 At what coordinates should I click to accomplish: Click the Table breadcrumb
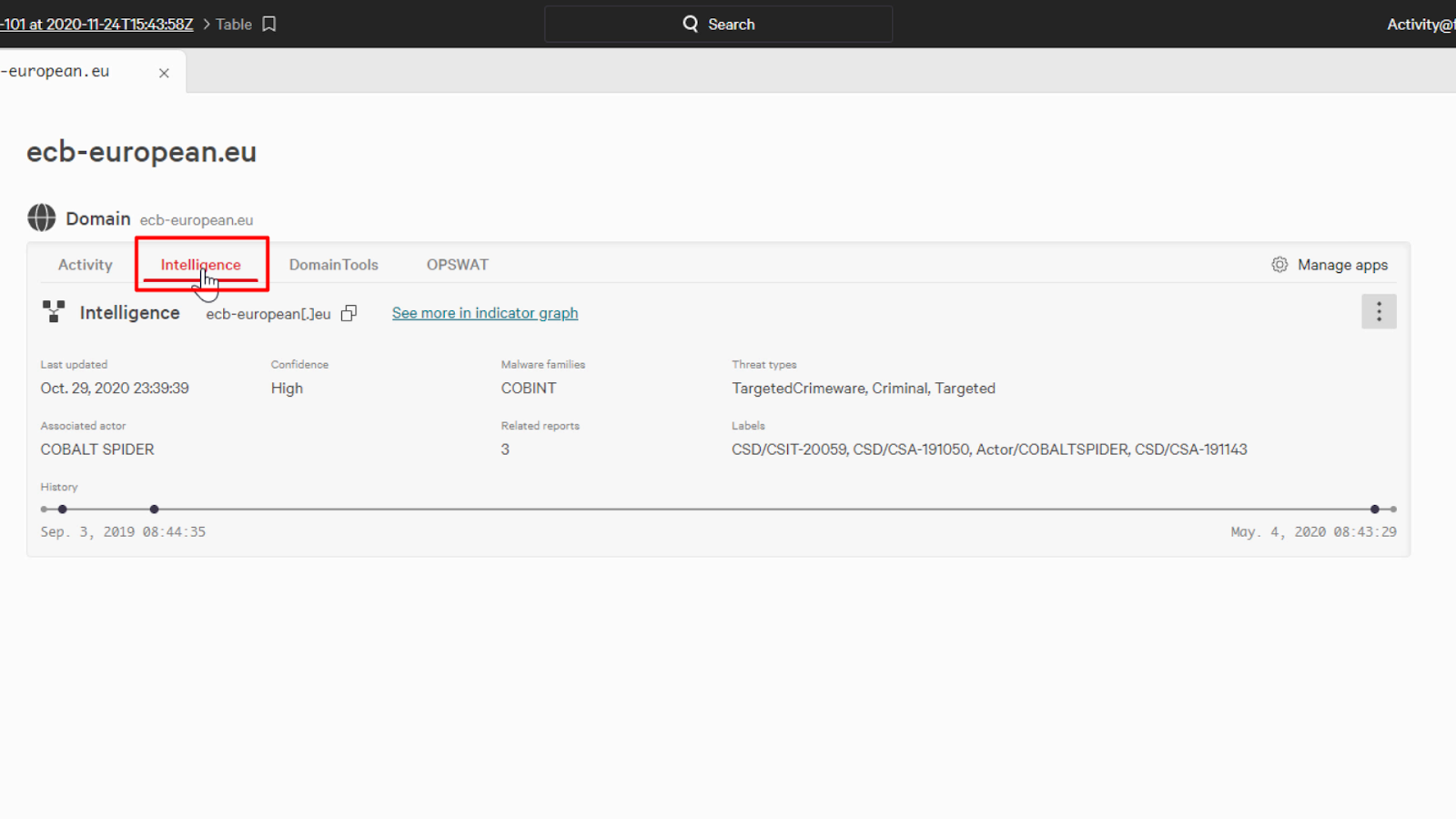234,25
